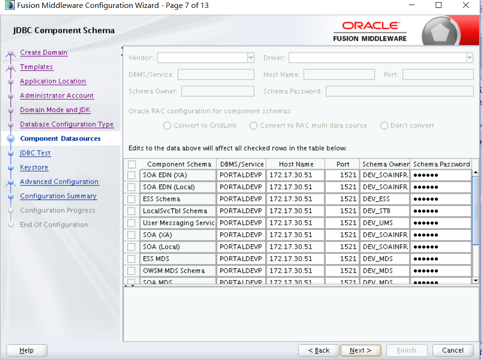The width and height of the screenshot is (482, 360).
Task: Check the SOA EDN (Local) row checkbox
Action: (x=131, y=187)
